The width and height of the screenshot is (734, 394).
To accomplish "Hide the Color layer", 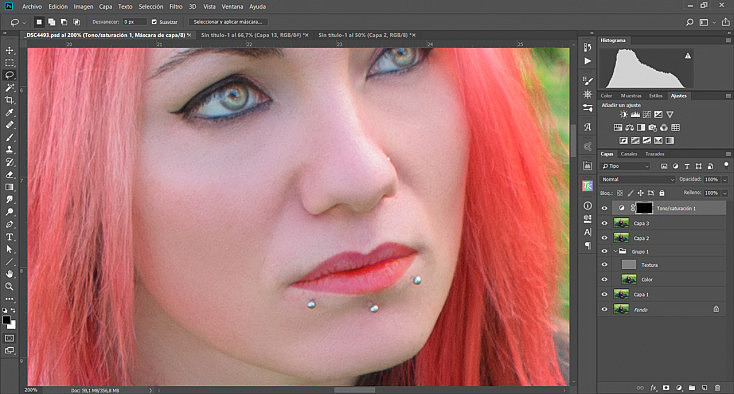I will pos(604,279).
